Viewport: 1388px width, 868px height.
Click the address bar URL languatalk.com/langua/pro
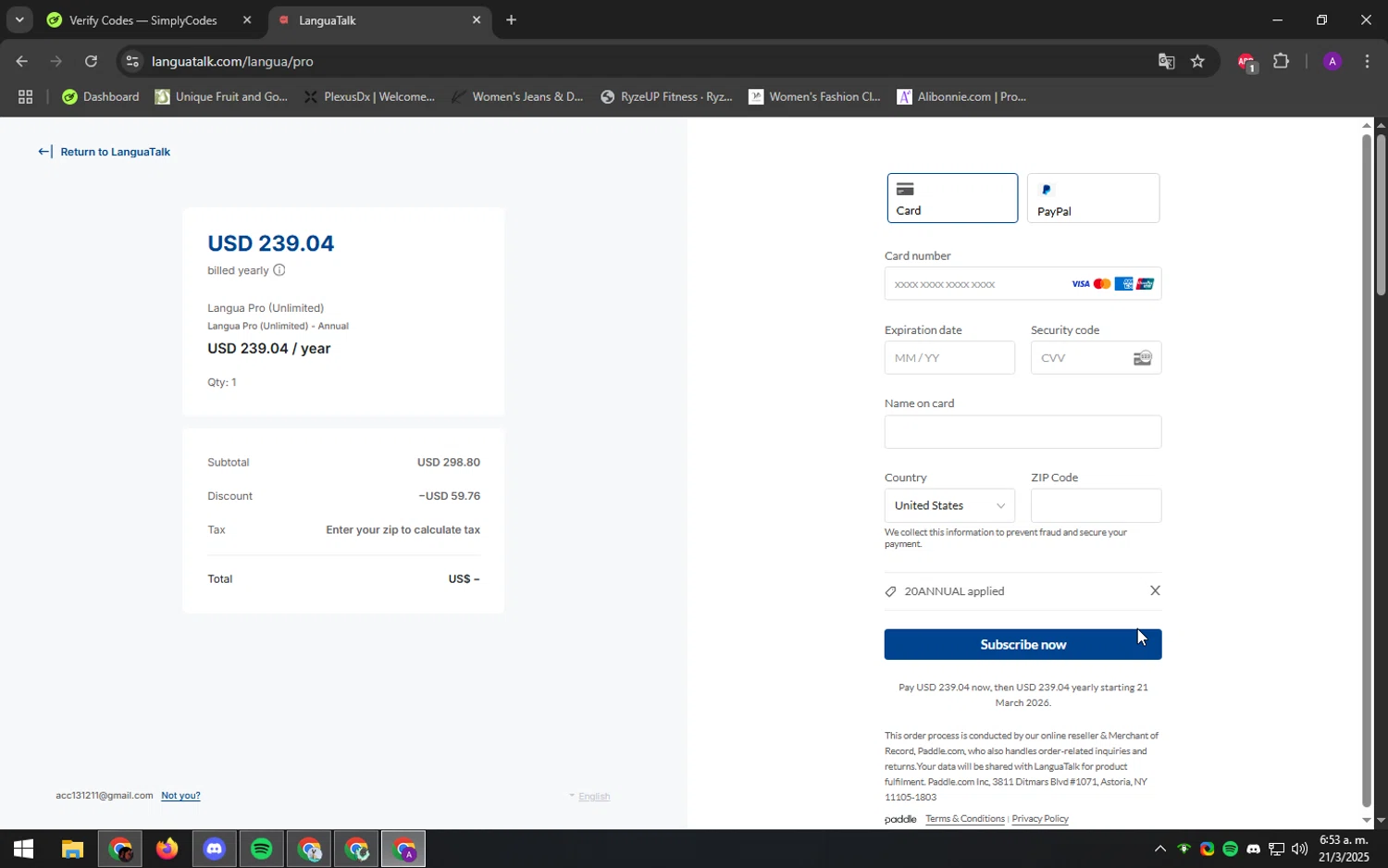(x=232, y=62)
